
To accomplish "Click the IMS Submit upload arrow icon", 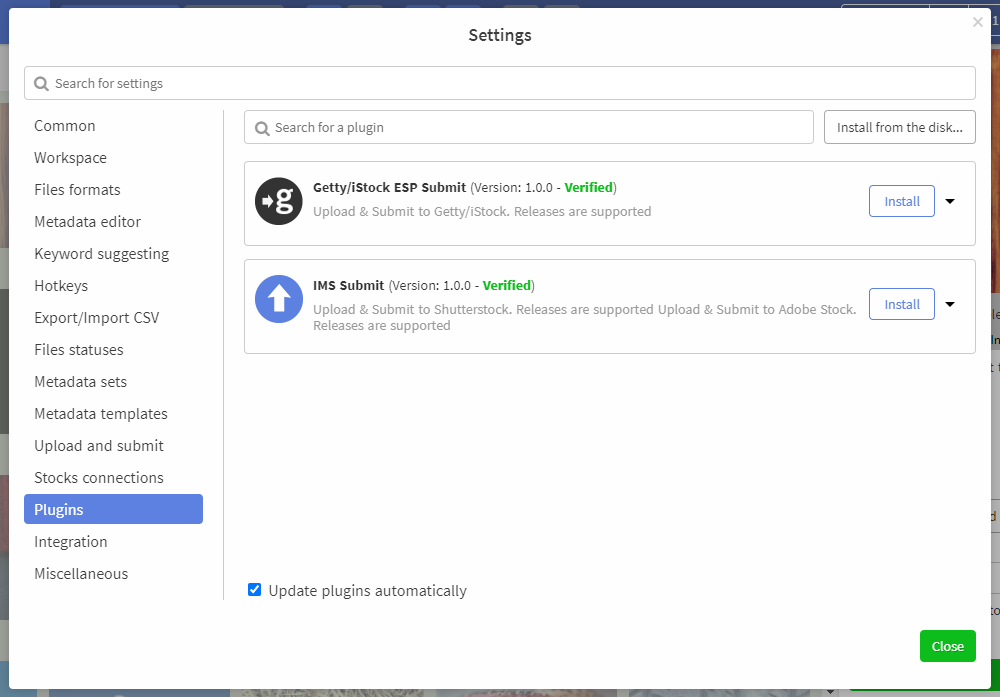I will [279, 299].
